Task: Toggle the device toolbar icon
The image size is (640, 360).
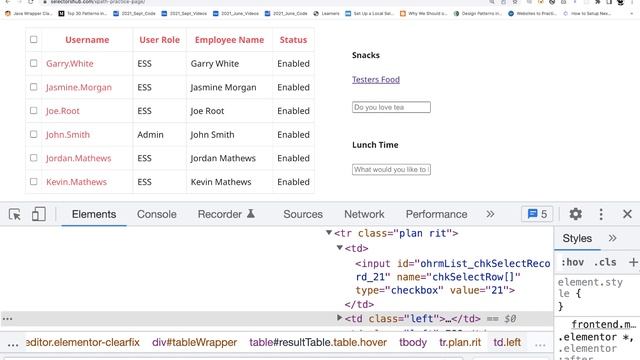Action: pyautogui.click(x=38, y=214)
